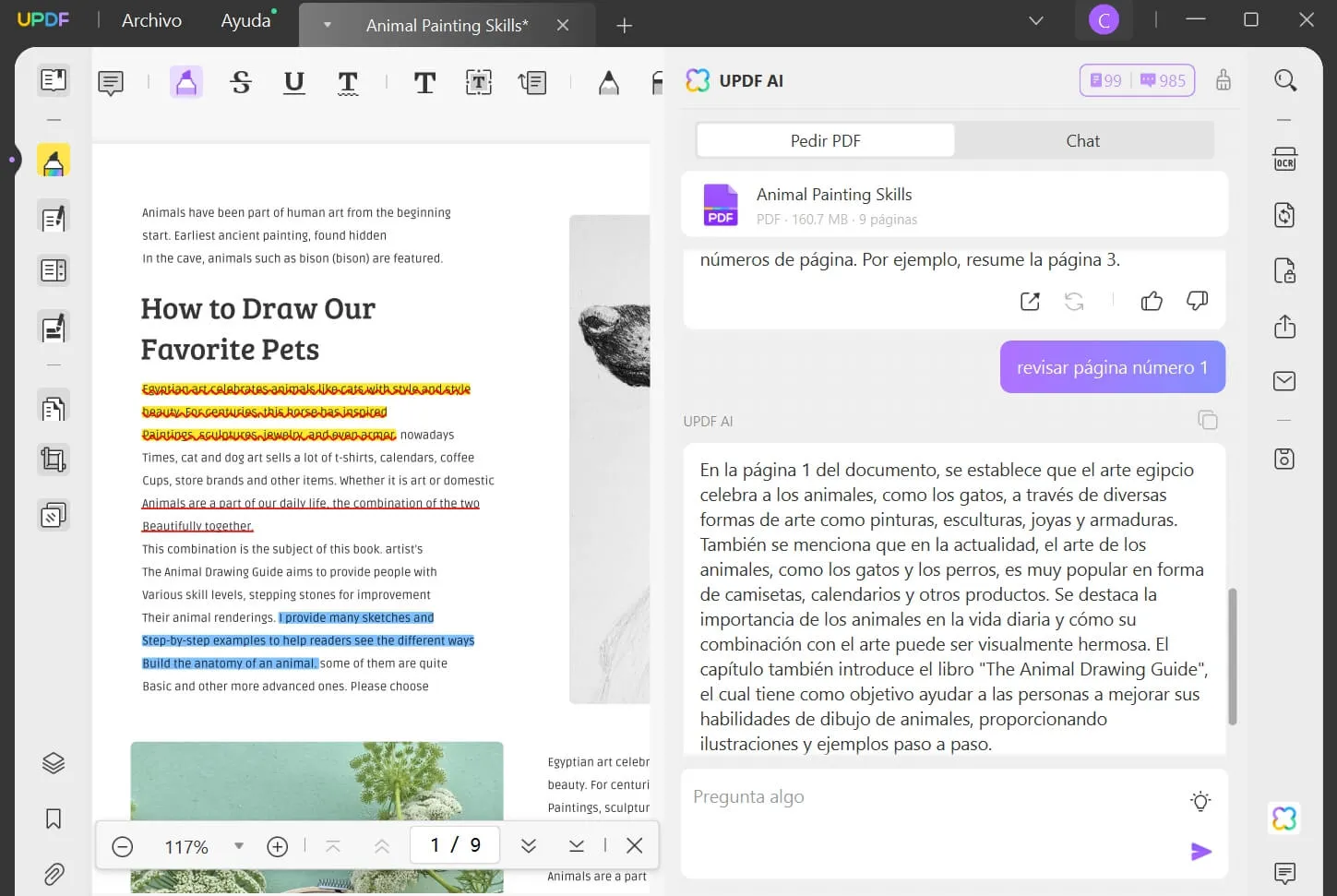Select the Animal Painting Skills document tab
This screenshot has height=896, width=1337.
tap(447, 26)
